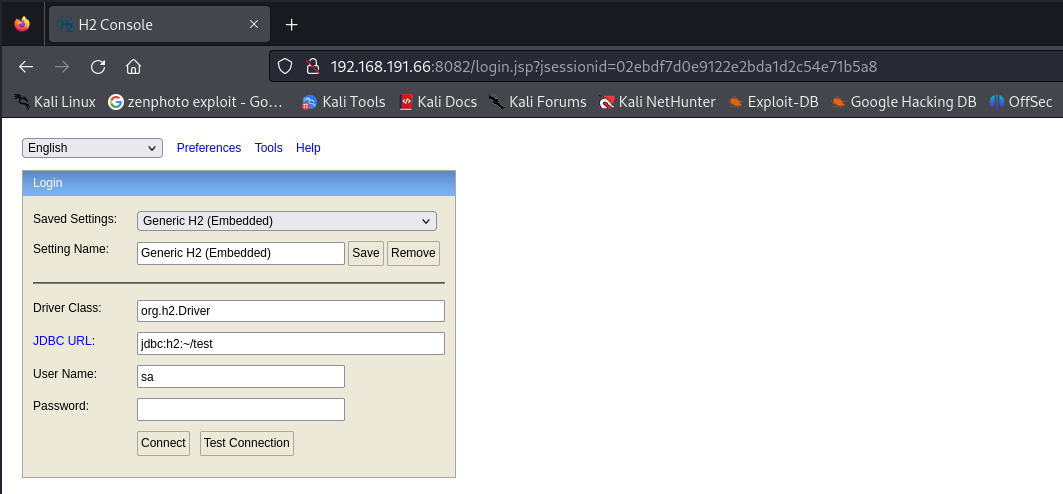Viewport: 1063px width, 494px height.
Task: Click the Password input field
Action: (x=240, y=409)
